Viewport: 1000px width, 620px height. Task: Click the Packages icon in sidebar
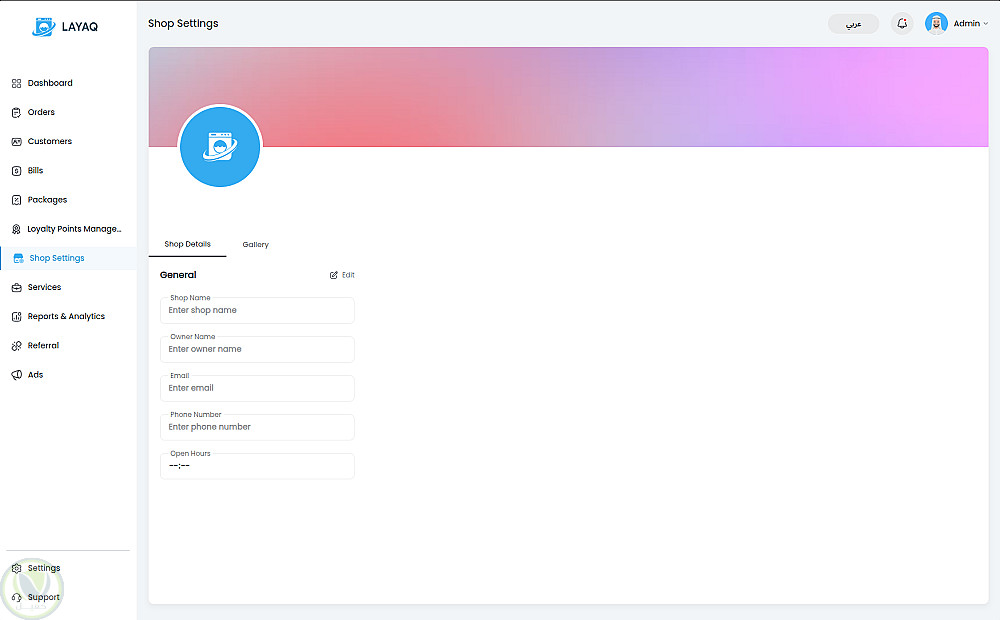click(17, 200)
